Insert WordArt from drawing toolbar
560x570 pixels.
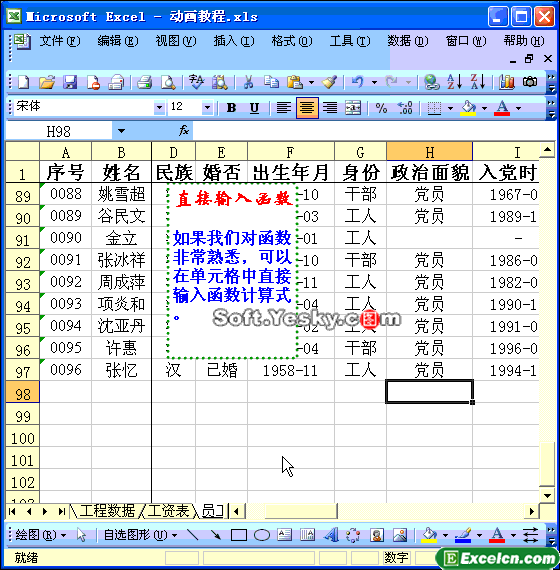(331, 535)
